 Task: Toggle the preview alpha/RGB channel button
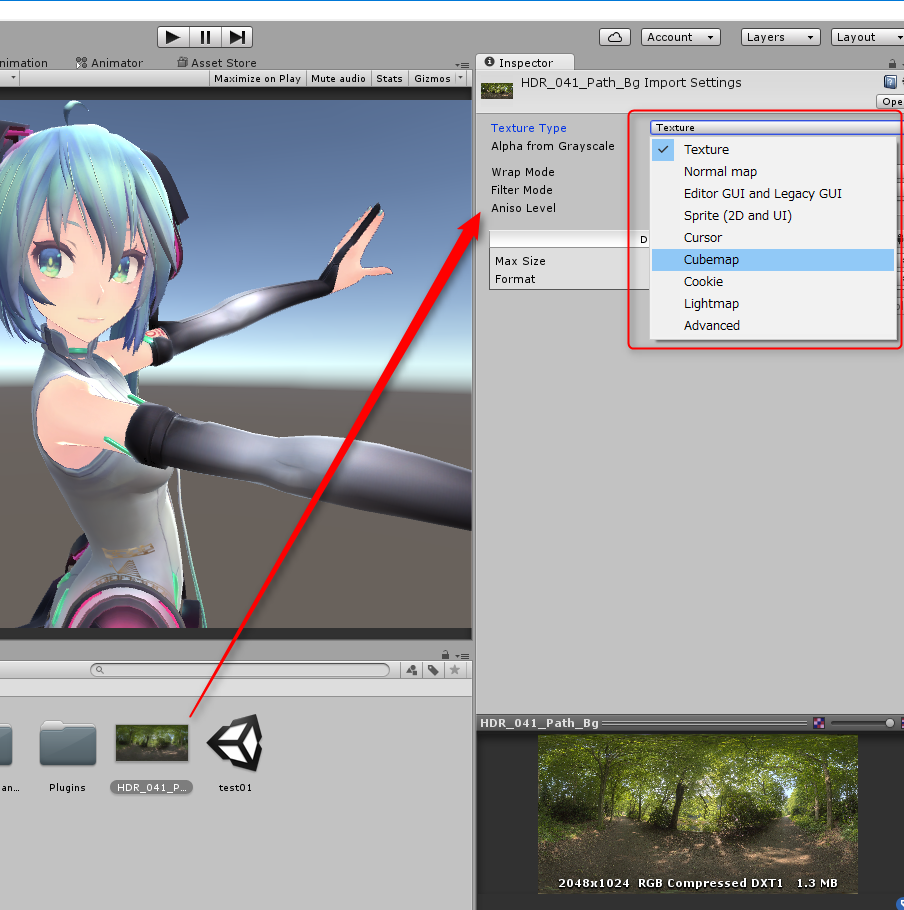tap(819, 723)
